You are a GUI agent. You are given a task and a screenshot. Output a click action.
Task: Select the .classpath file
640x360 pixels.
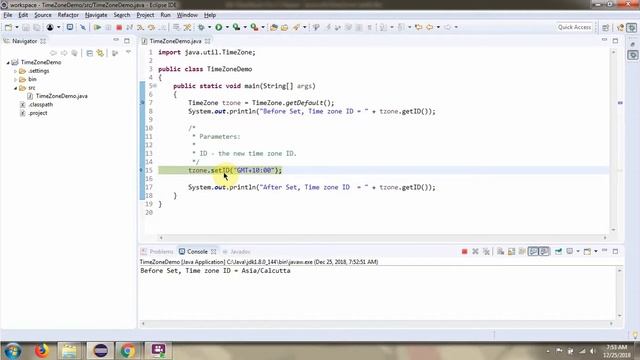coord(40,105)
